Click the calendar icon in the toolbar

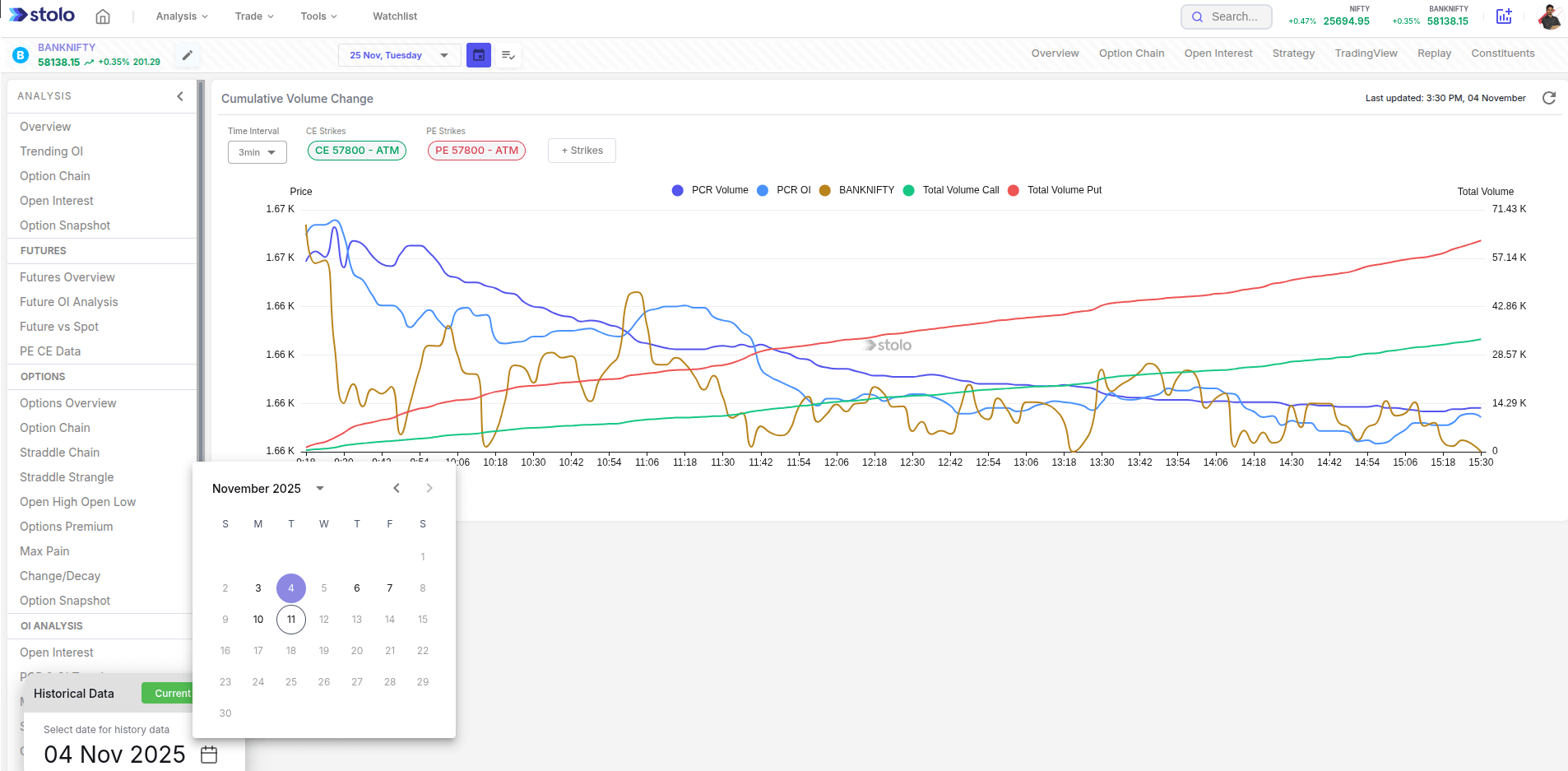[x=478, y=54]
